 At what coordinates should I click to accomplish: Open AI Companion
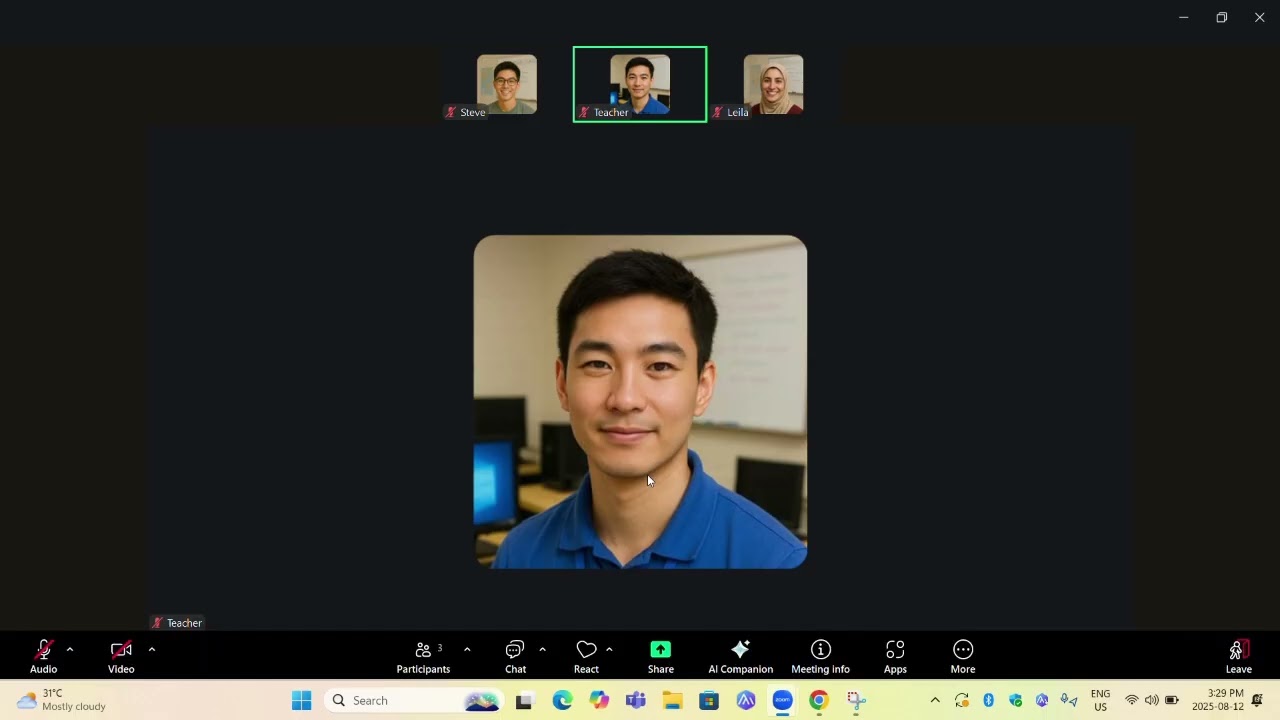click(x=740, y=656)
